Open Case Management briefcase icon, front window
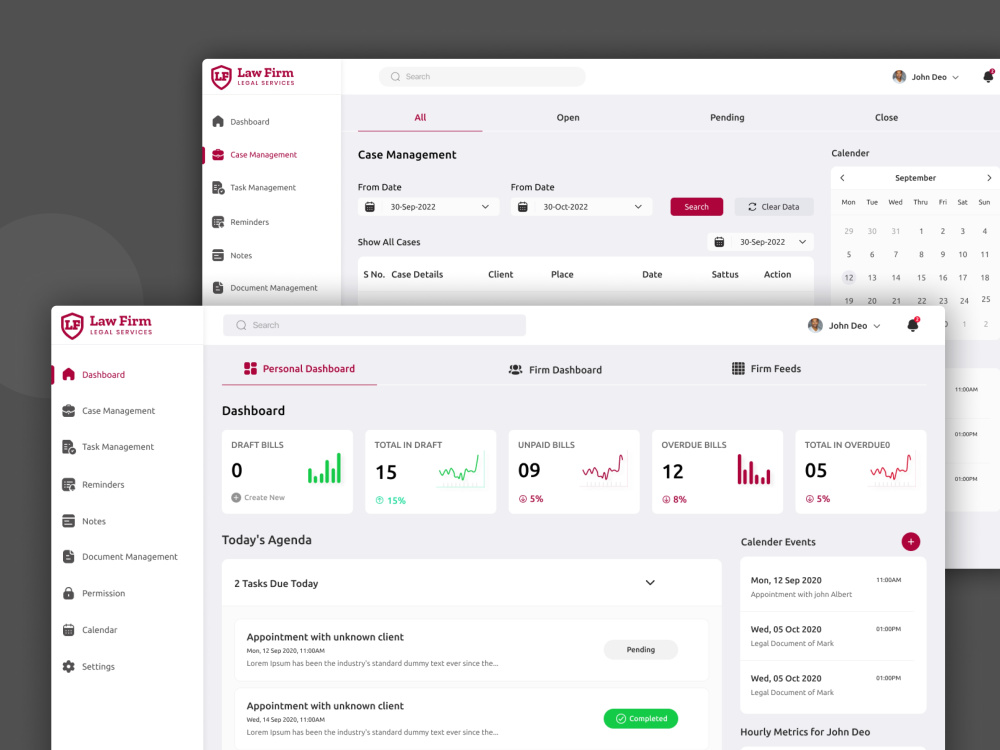 (x=68, y=411)
